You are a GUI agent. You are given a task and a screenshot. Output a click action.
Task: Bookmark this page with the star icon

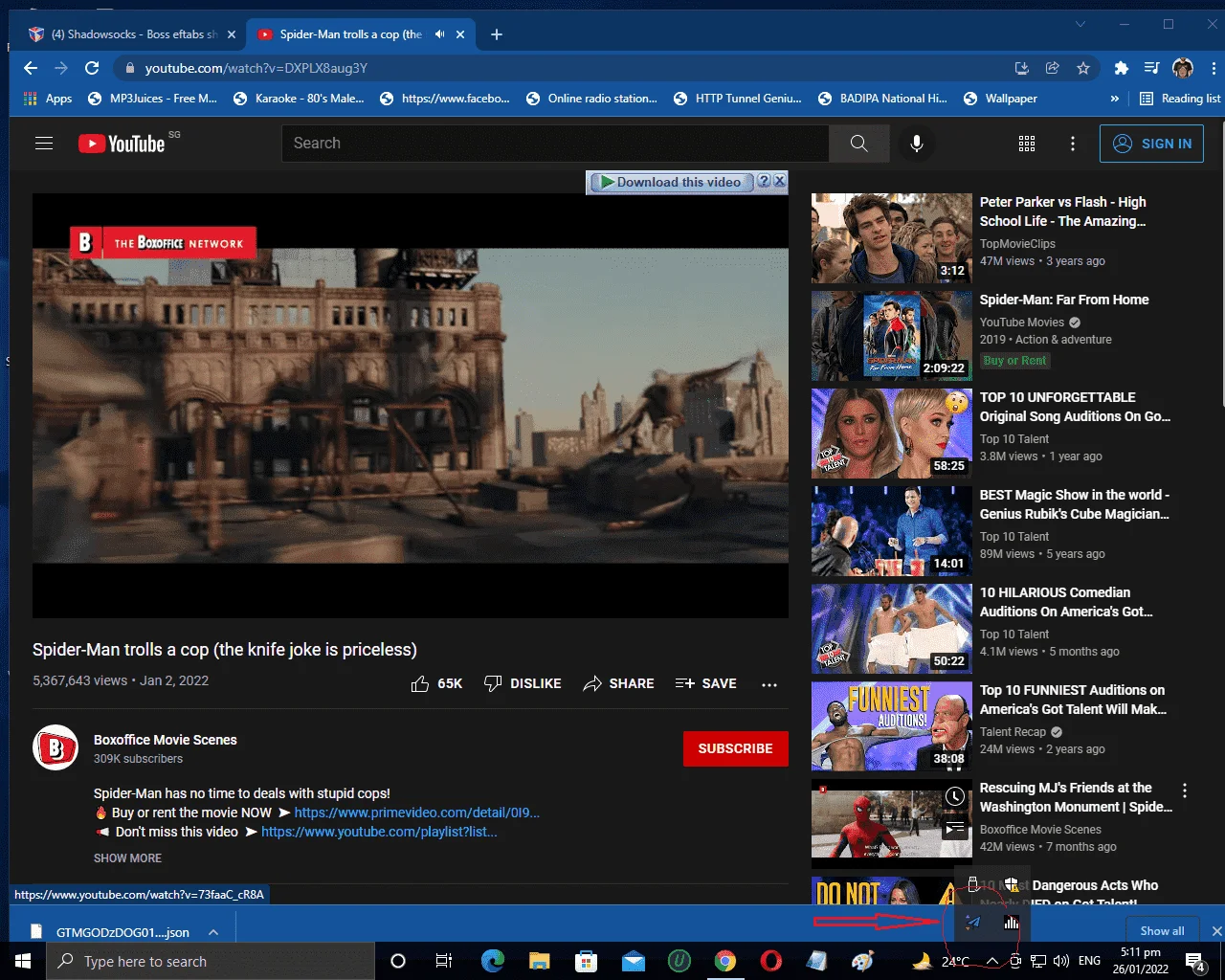(x=1083, y=68)
